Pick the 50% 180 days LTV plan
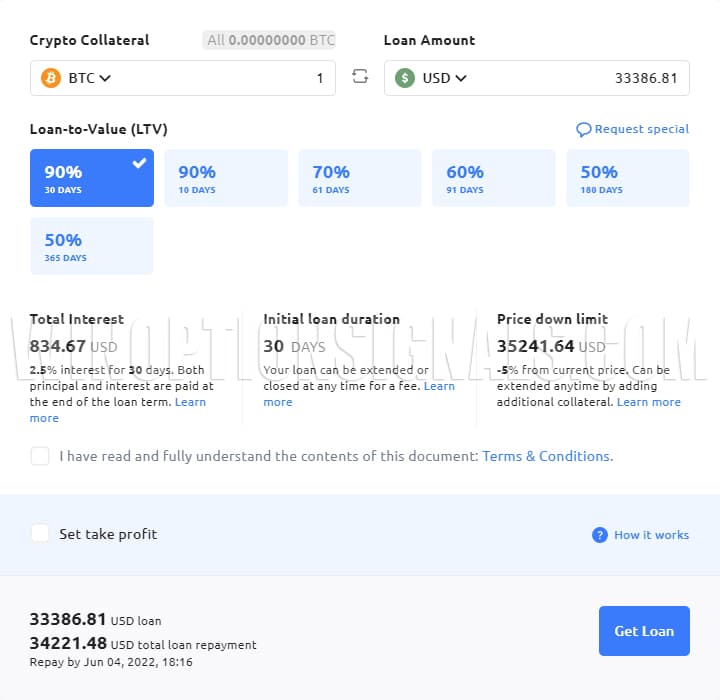Screen dimensions: 720x700 tap(628, 178)
